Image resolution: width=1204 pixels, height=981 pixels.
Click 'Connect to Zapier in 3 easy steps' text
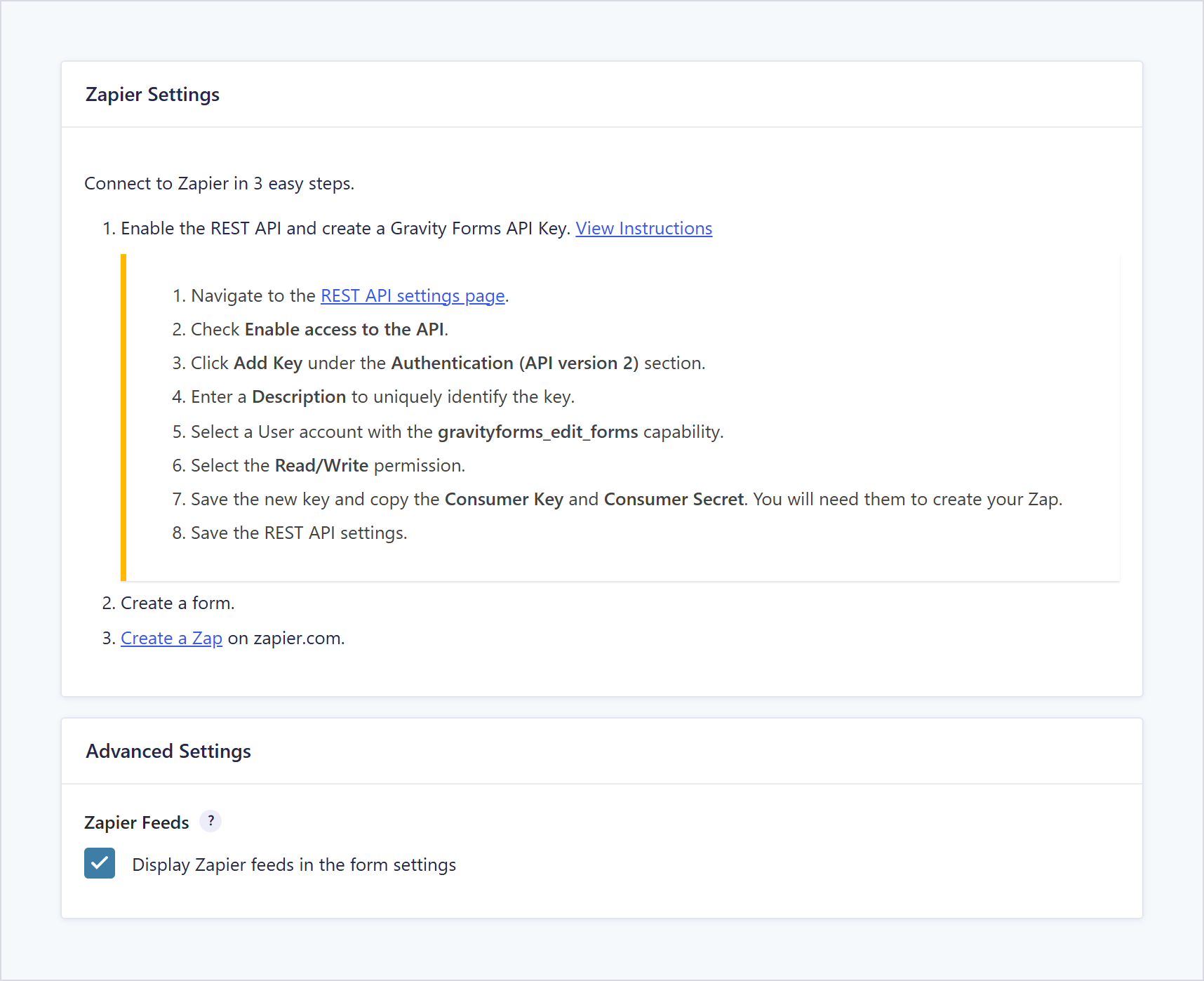(220, 183)
